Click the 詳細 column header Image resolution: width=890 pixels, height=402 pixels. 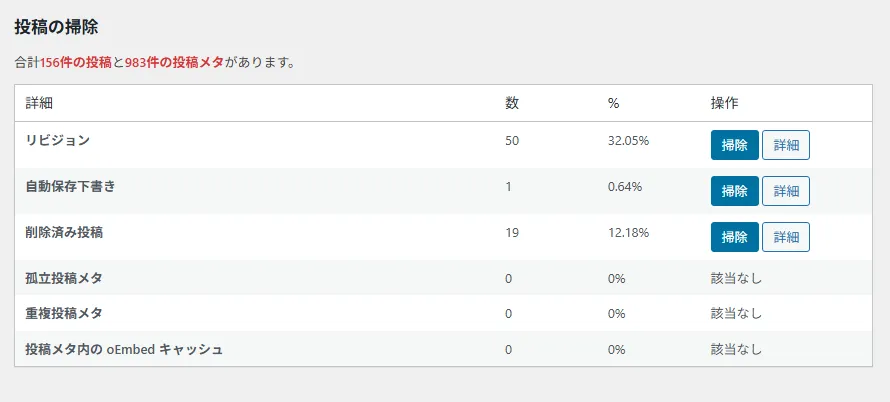39,103
